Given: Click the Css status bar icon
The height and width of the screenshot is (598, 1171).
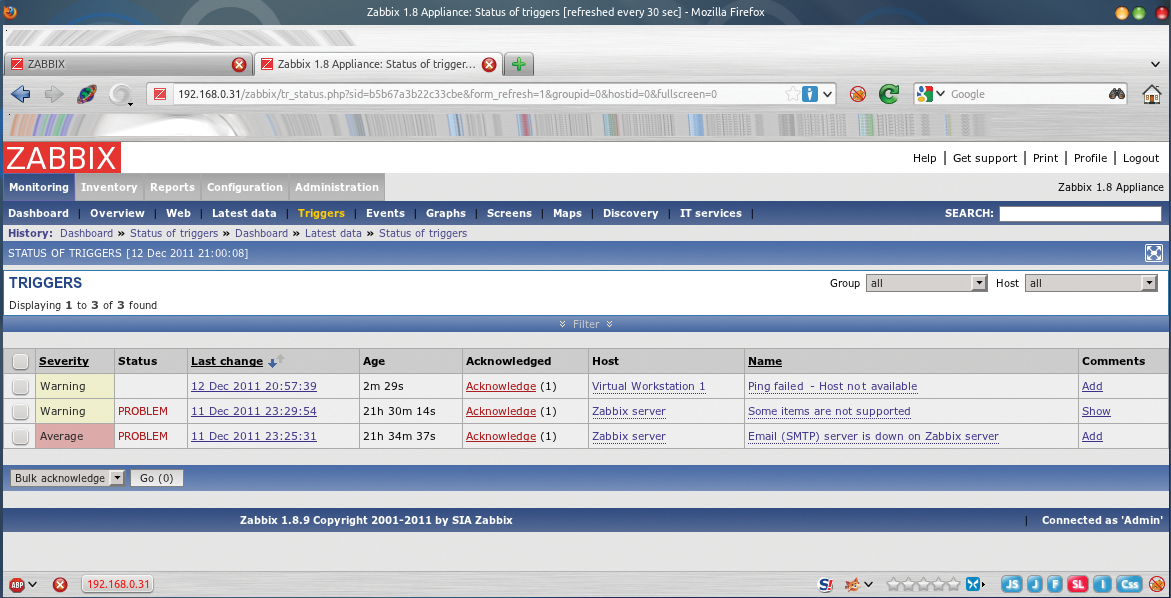Looking at the screenshot, I should point(1131,584).
